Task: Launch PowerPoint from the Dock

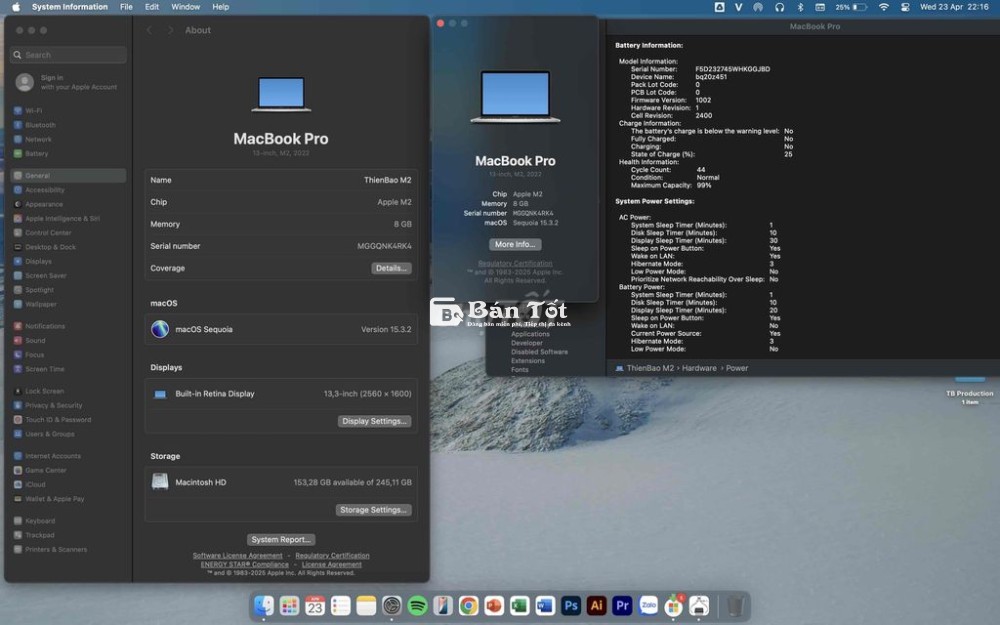Action: pos(494,605)
